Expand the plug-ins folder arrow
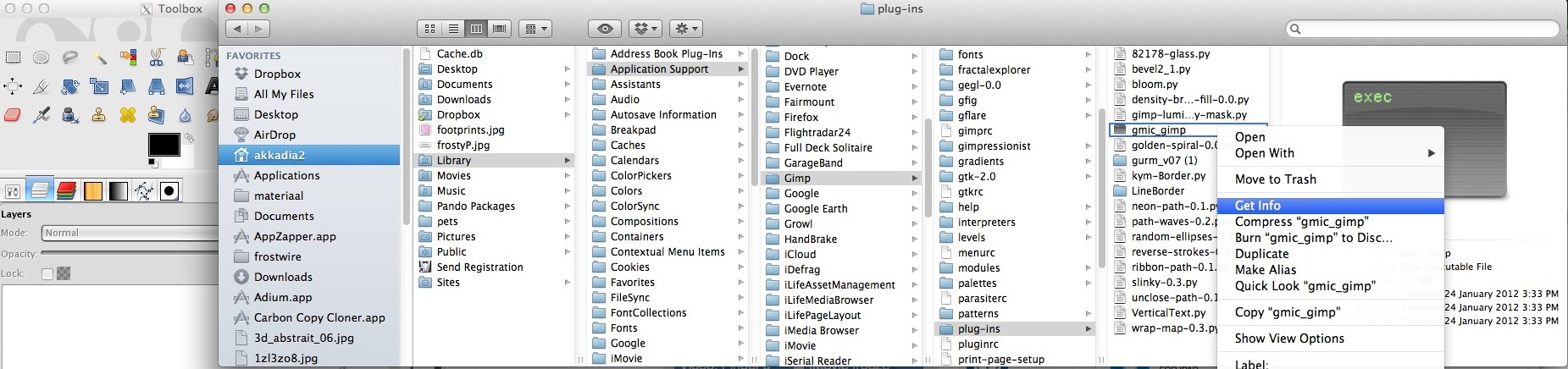 1089,328
